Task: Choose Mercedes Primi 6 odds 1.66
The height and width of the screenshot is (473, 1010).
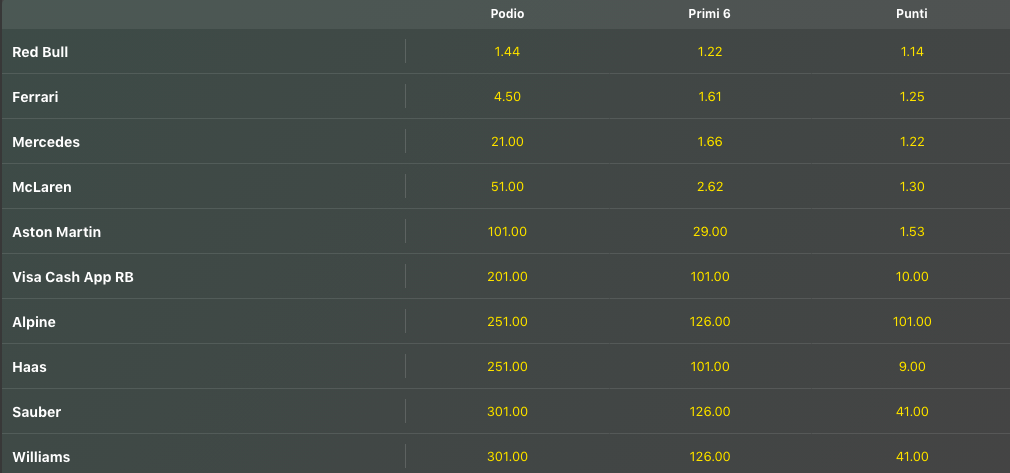Action: 710,142
